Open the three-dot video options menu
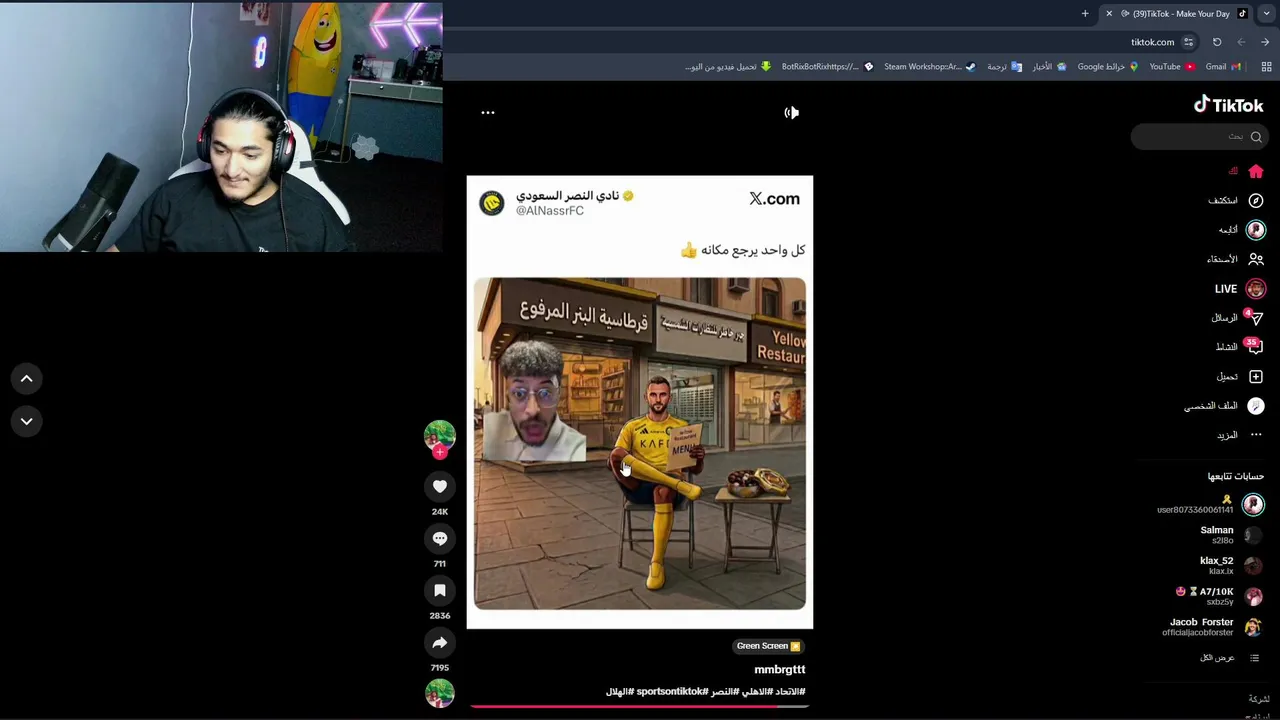1280x720 pixels. [x=488, y=113]
